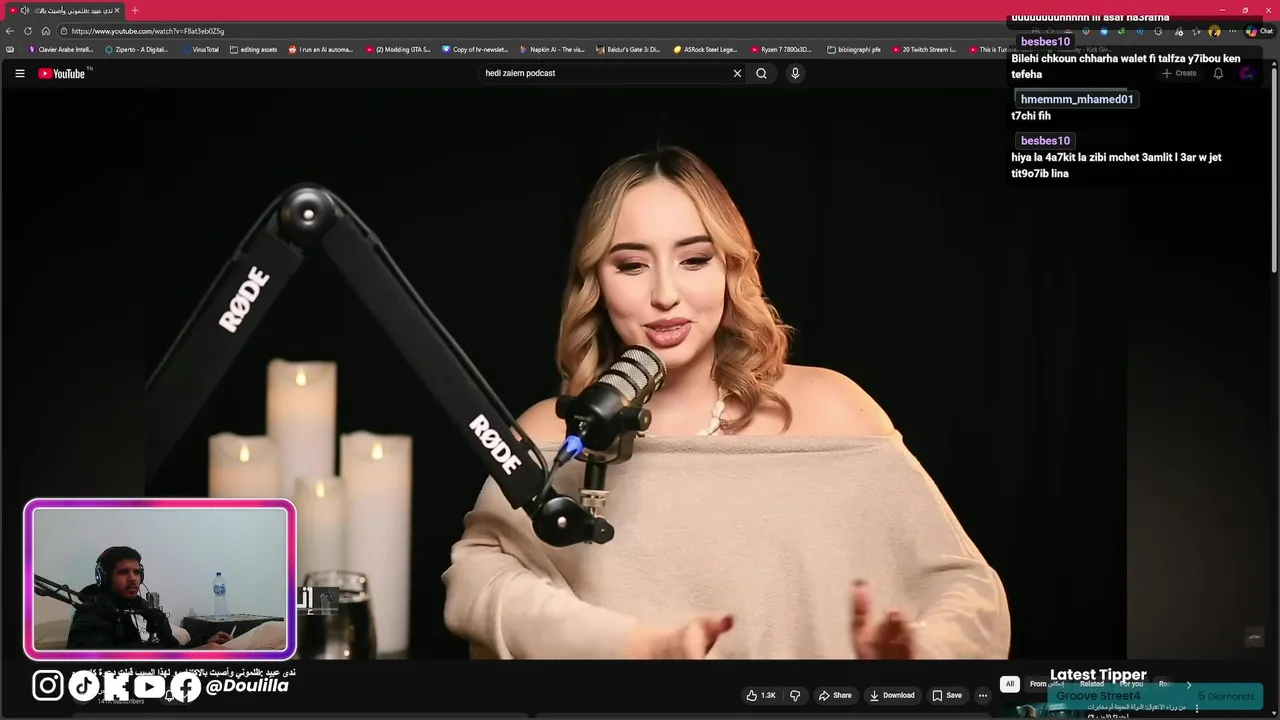Open '20 Twitch Stream I...' bookmark

point(924,49)
